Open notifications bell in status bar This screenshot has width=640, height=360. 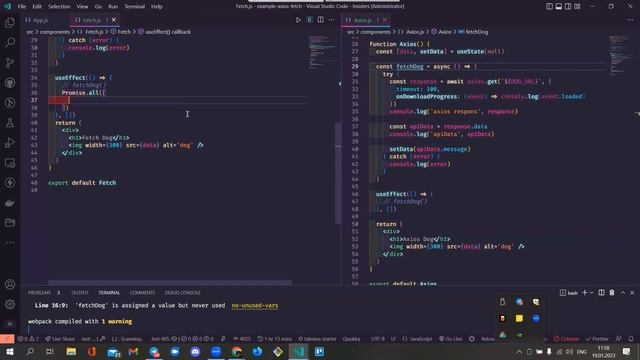coord(631,339)
